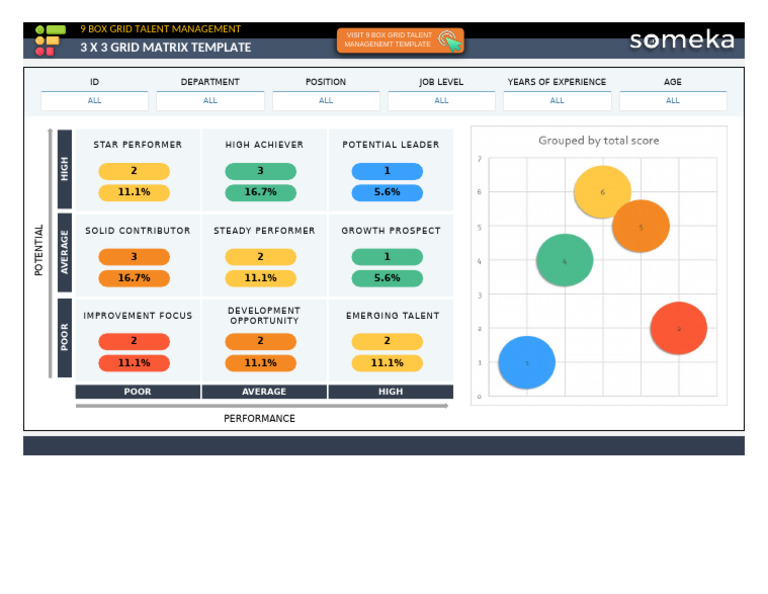The image size is (768, 594).
Task: Open the Age filter dropdown
Action: pyautogui.click(x=672, y=100)
